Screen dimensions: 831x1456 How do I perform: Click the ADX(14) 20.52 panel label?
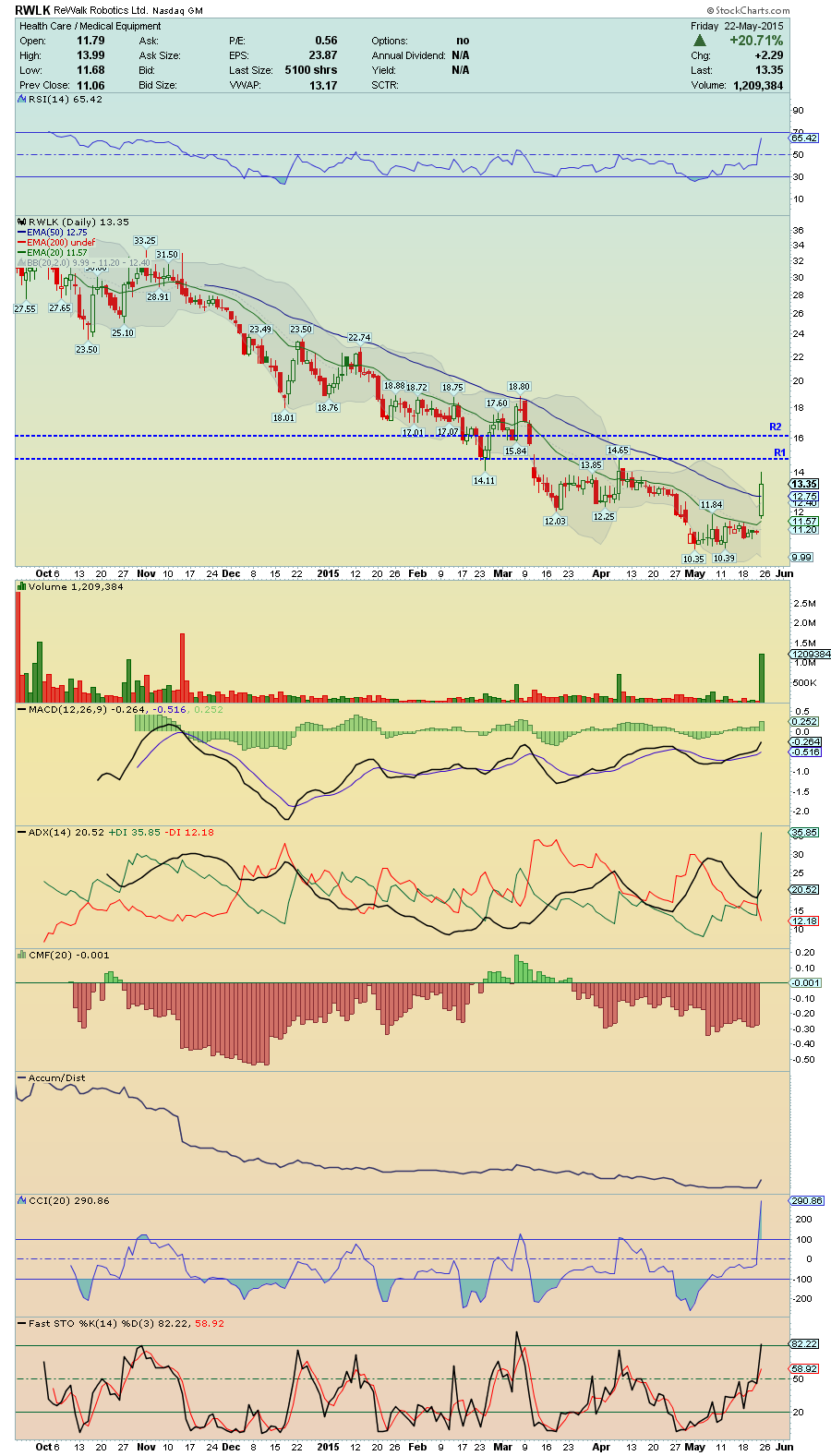(66, 832)
